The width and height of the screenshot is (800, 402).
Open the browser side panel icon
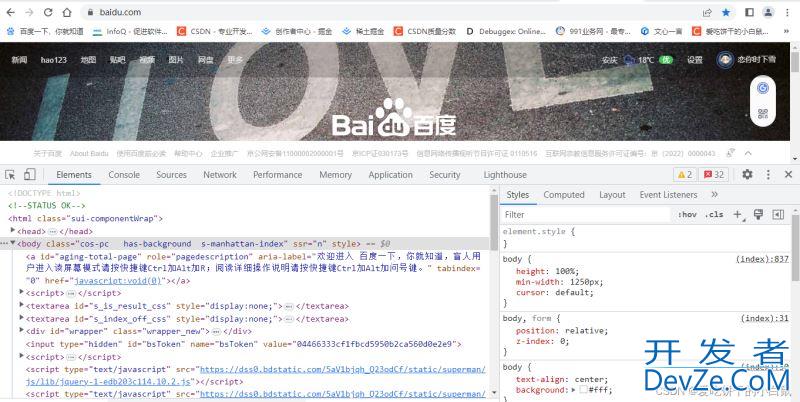(x=749, y=12)
